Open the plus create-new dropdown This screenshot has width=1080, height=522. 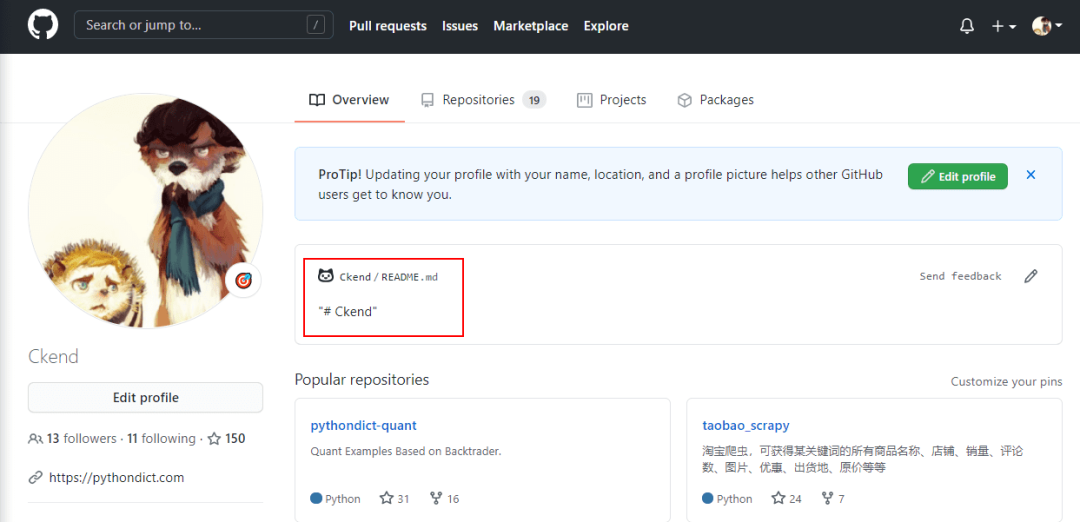point(1004,26)
